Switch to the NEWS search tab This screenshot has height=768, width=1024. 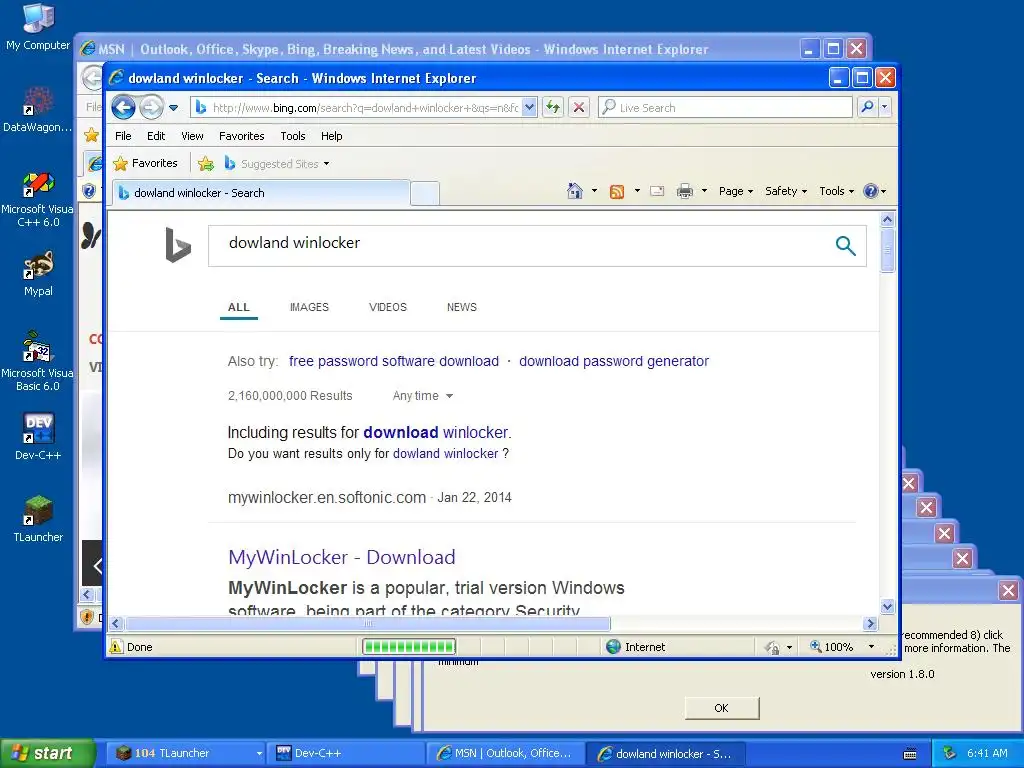(462, 307)
